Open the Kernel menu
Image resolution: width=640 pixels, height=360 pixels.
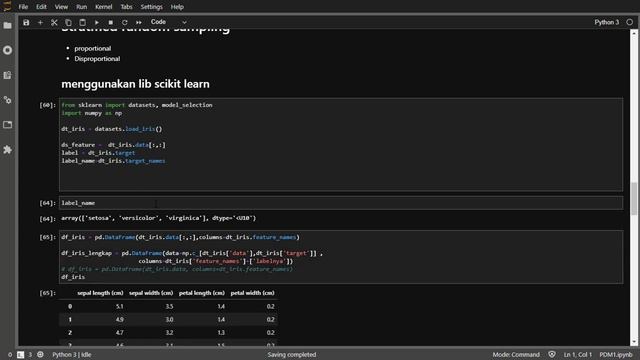point(104,7)
